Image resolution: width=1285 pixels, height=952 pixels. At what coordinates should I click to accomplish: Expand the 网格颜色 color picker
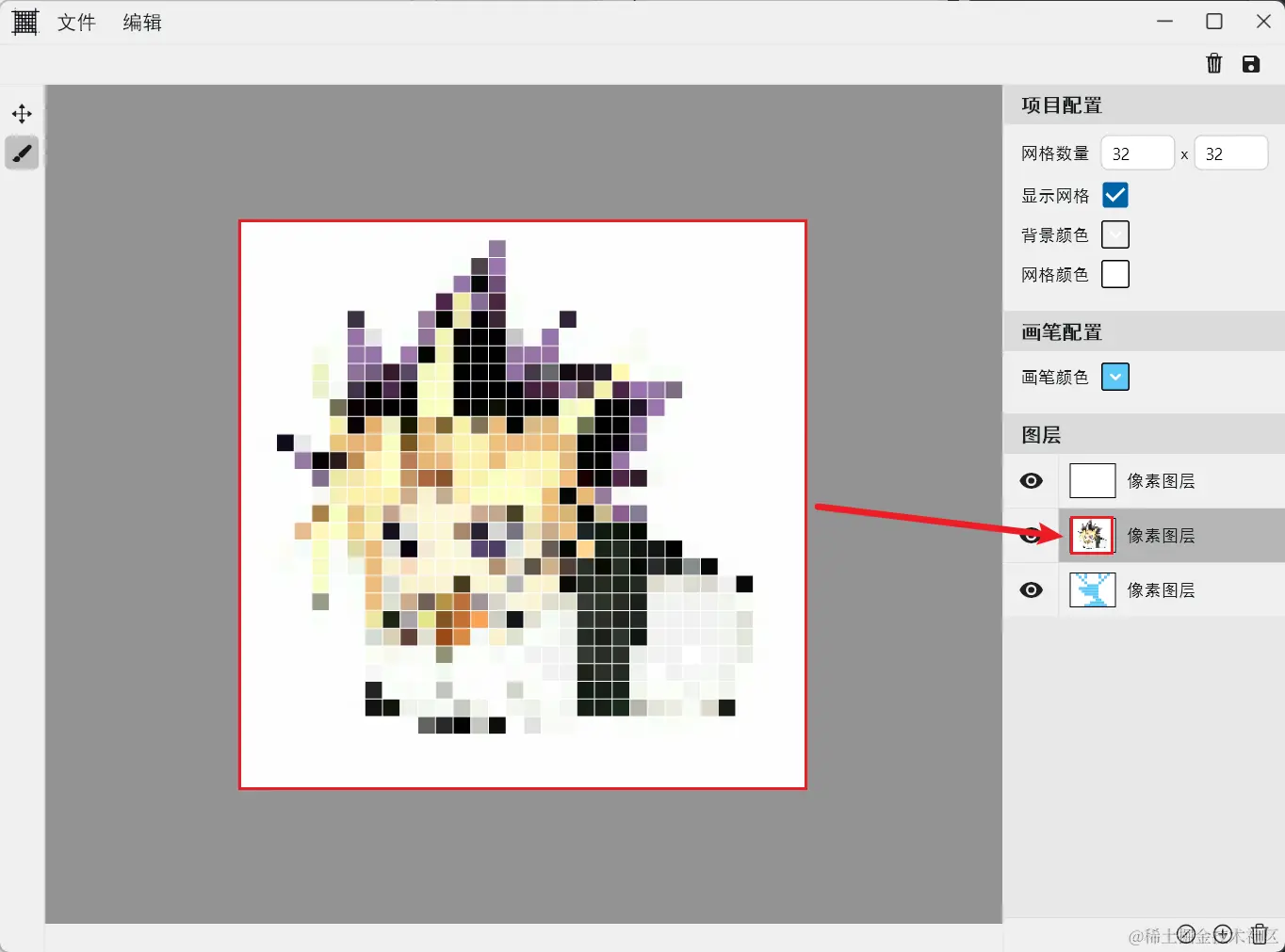(1115, 274)
